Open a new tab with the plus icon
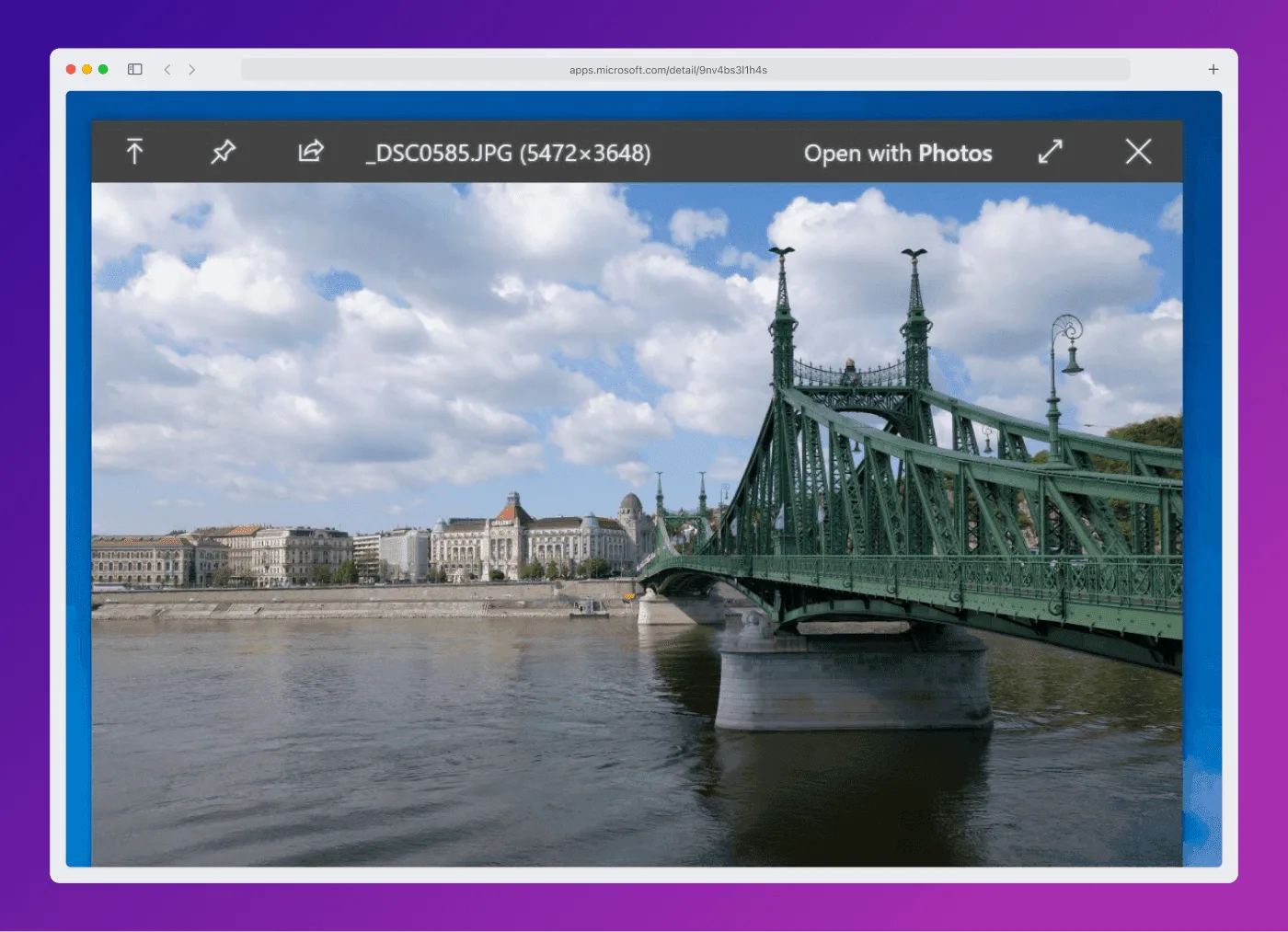Viewport: 1288px width, 932px height. 1213,69
